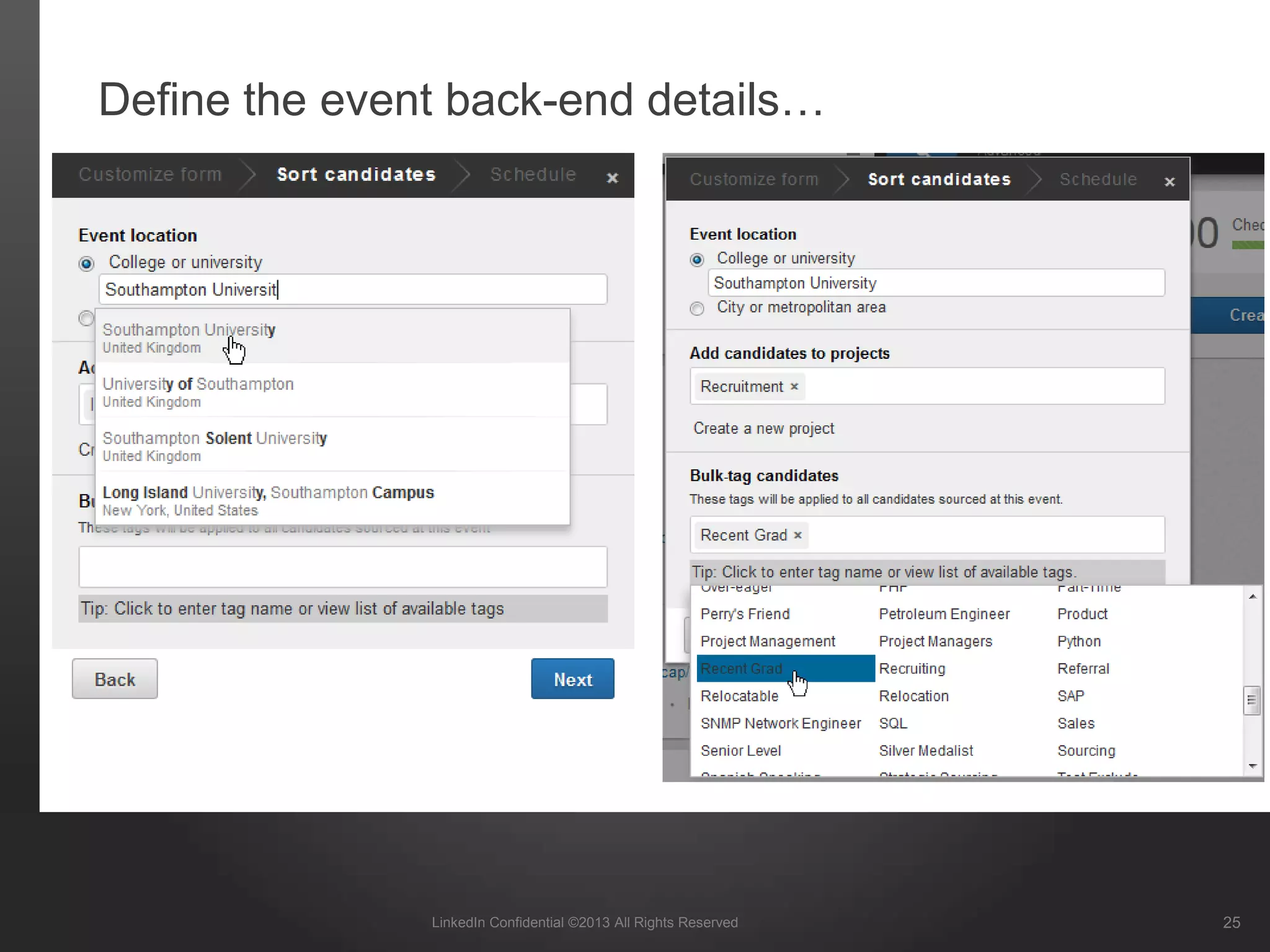The height and width of the screenshot is (952, 1270).
Task: Switch to Sort candidates step in left dialog
Action: click(357, 175)
